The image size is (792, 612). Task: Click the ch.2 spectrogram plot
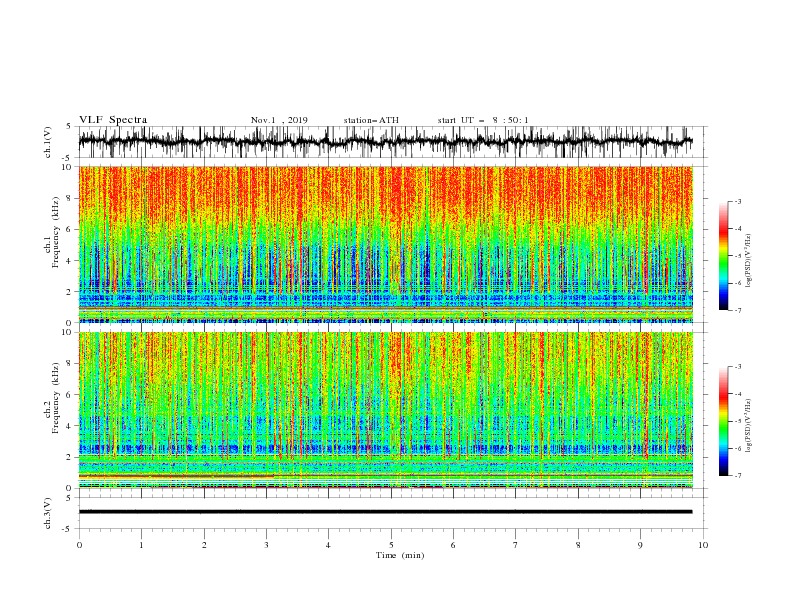point(385,410)
